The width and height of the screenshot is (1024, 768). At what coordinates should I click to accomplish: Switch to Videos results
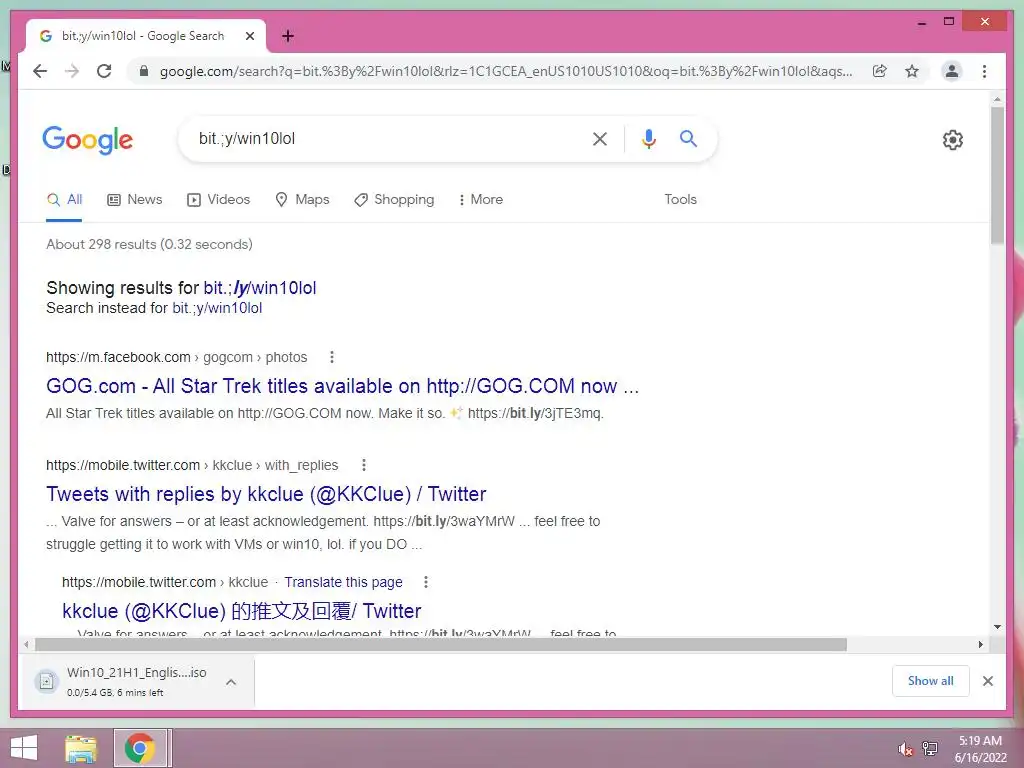(219, 199)
